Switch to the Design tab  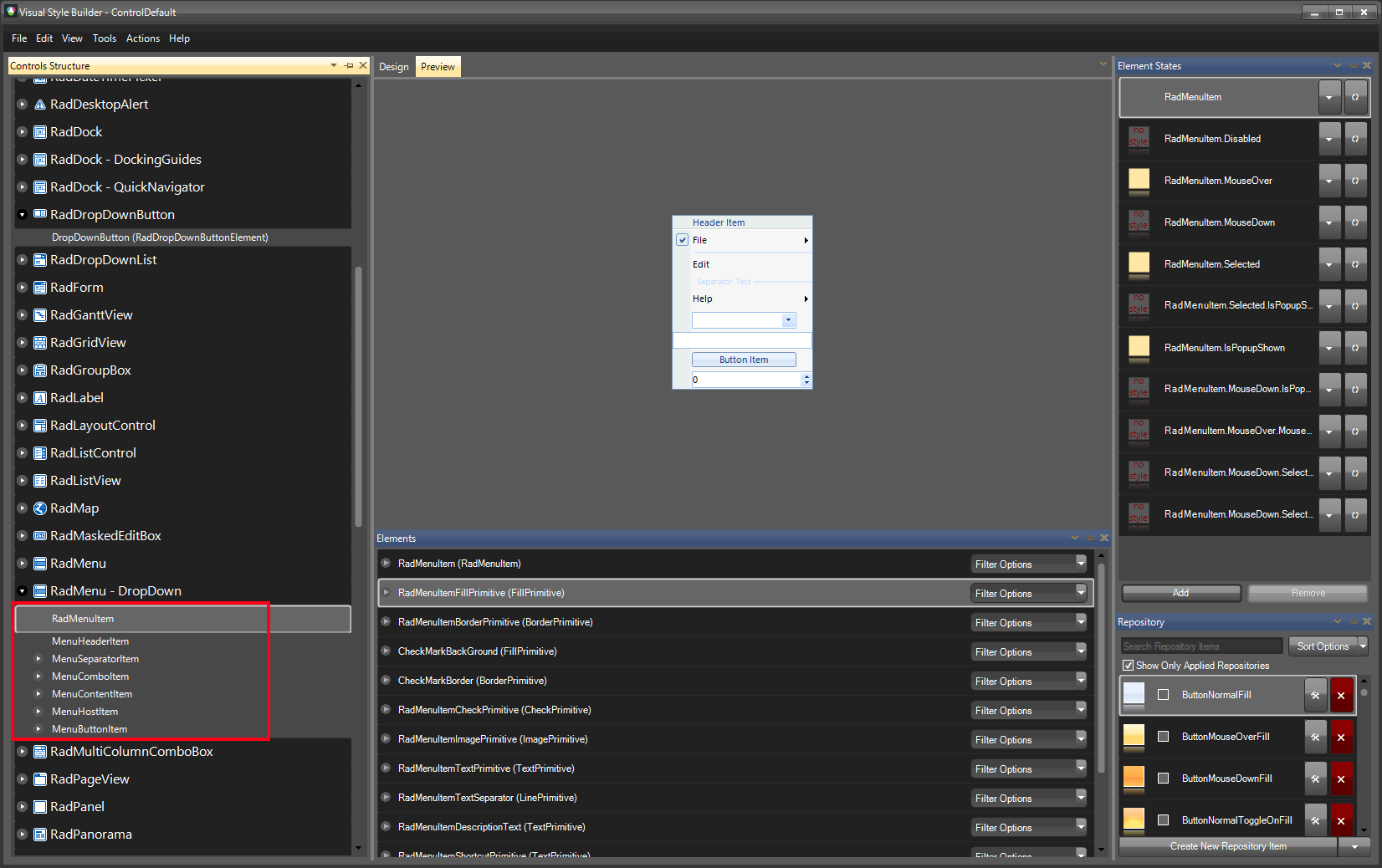[394, 67]
